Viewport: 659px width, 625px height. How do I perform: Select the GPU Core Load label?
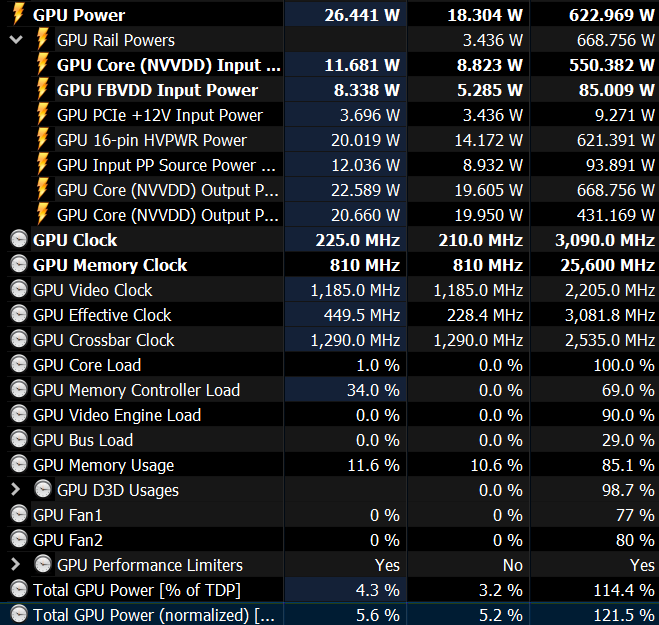point(87,365)
